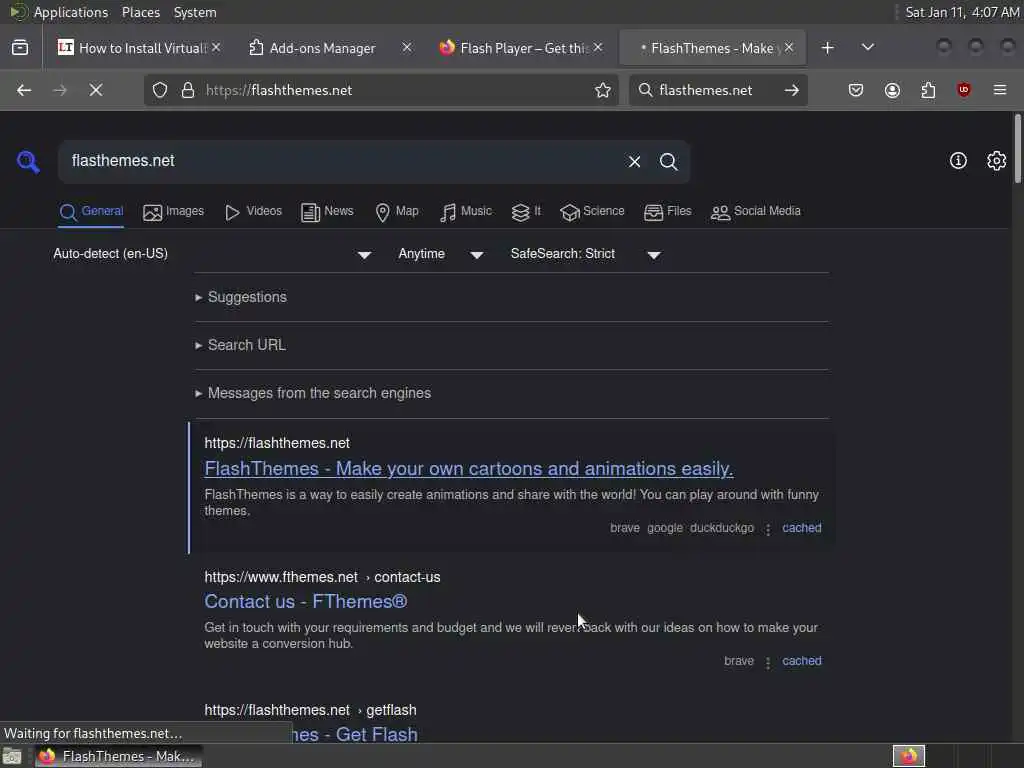
Task: Go back to the previous page
Action: tap(24, 90)
